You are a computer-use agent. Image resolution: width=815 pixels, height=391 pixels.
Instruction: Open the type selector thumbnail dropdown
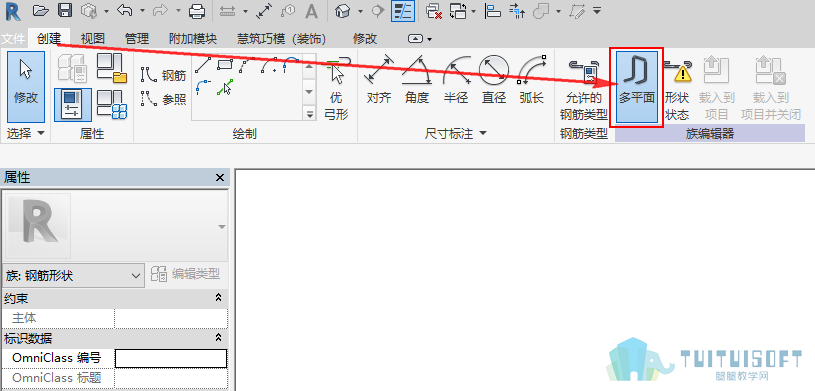click(222, 227)
